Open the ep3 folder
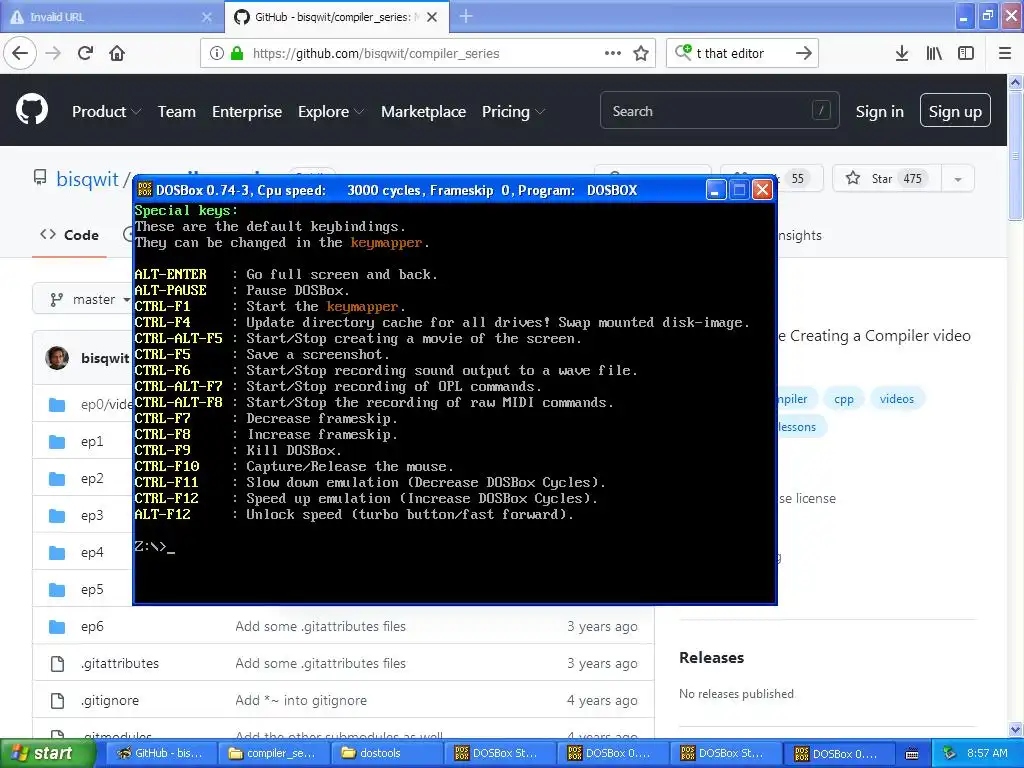 pyautogui.click(x=92, y=516)
